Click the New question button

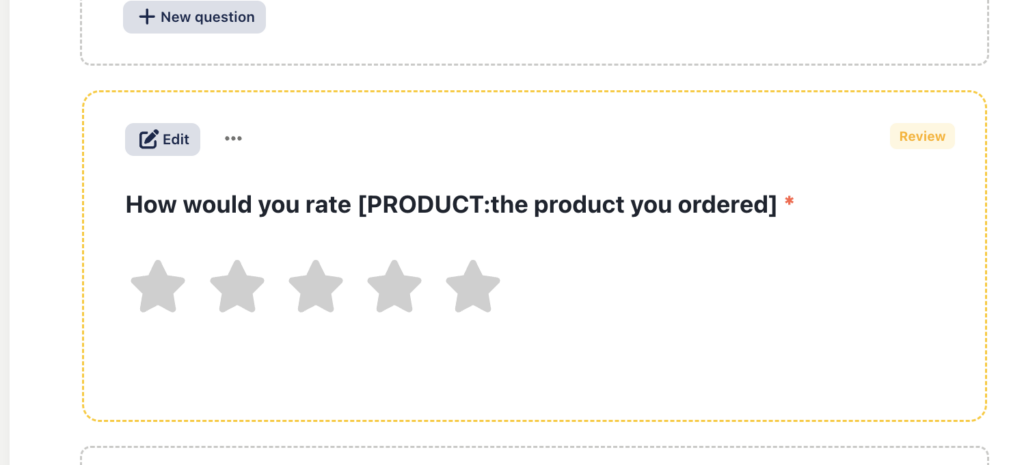point(194,17)
